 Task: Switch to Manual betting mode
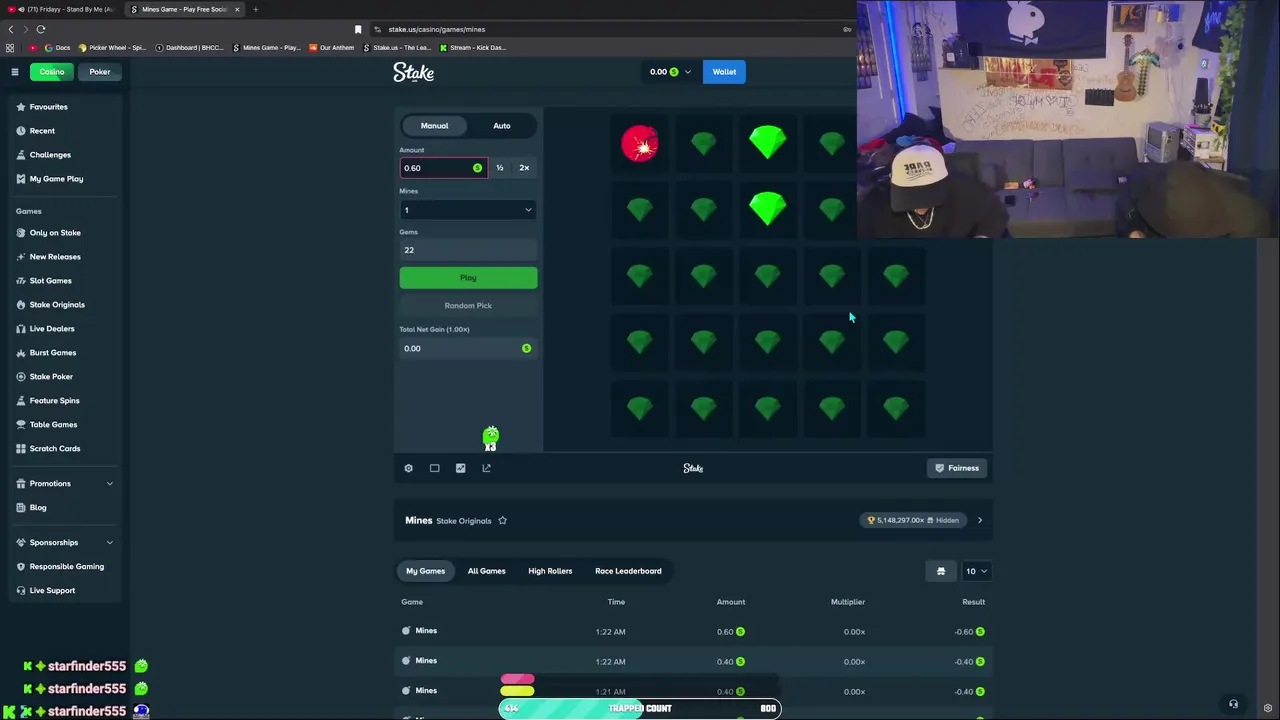pos(434,126)
